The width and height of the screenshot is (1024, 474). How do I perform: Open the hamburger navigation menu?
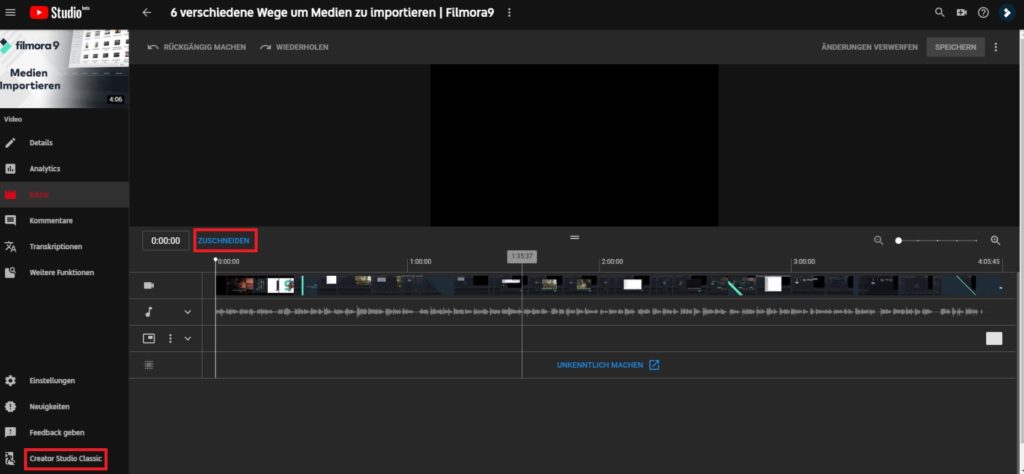point(10,12)
